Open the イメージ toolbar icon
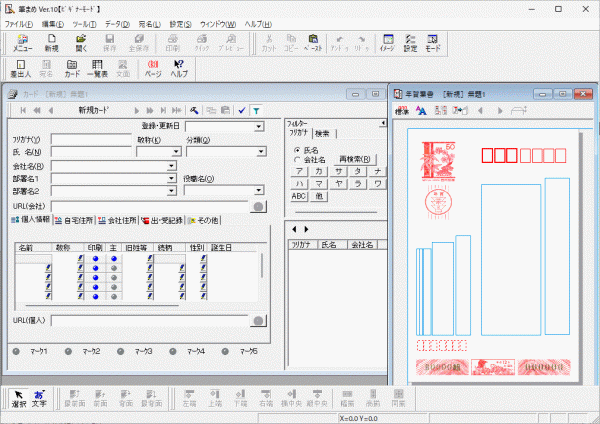 387,43
